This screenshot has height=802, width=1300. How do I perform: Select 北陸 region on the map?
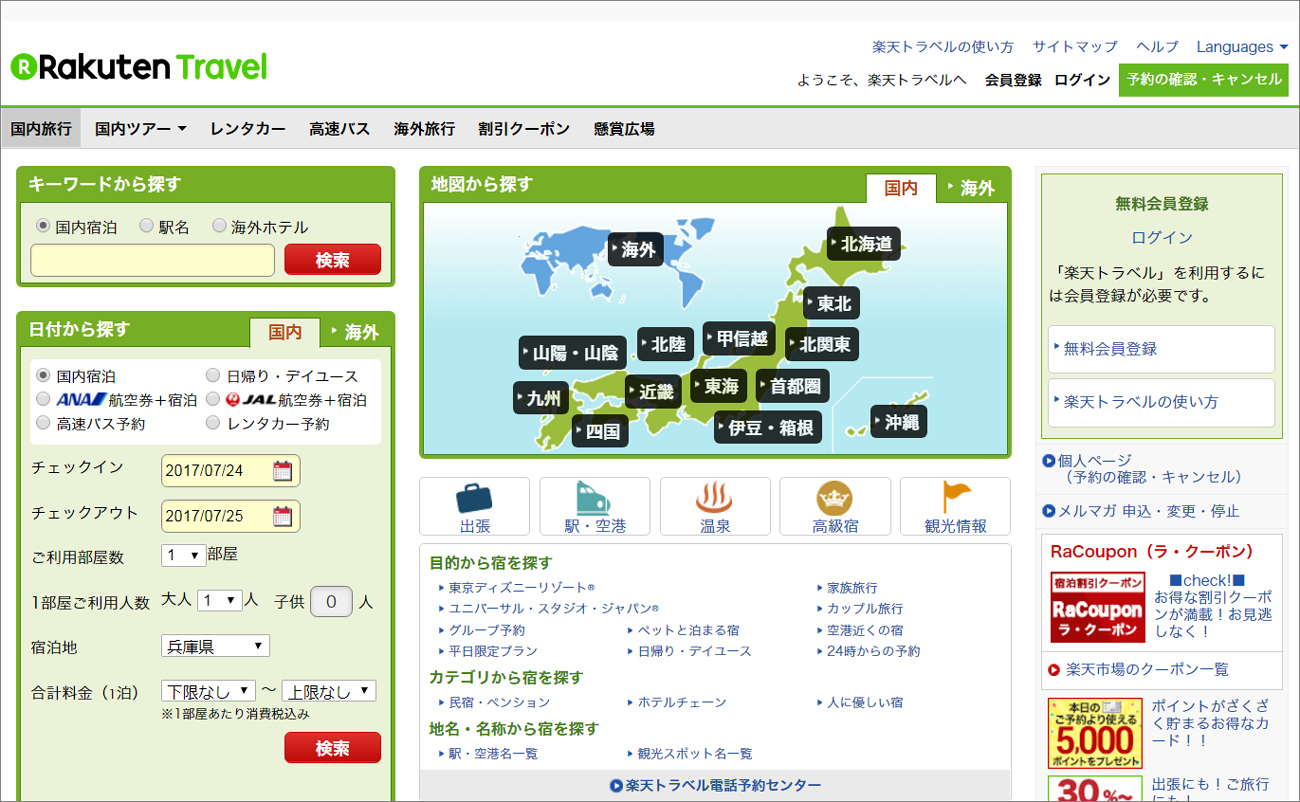[666, 344]
